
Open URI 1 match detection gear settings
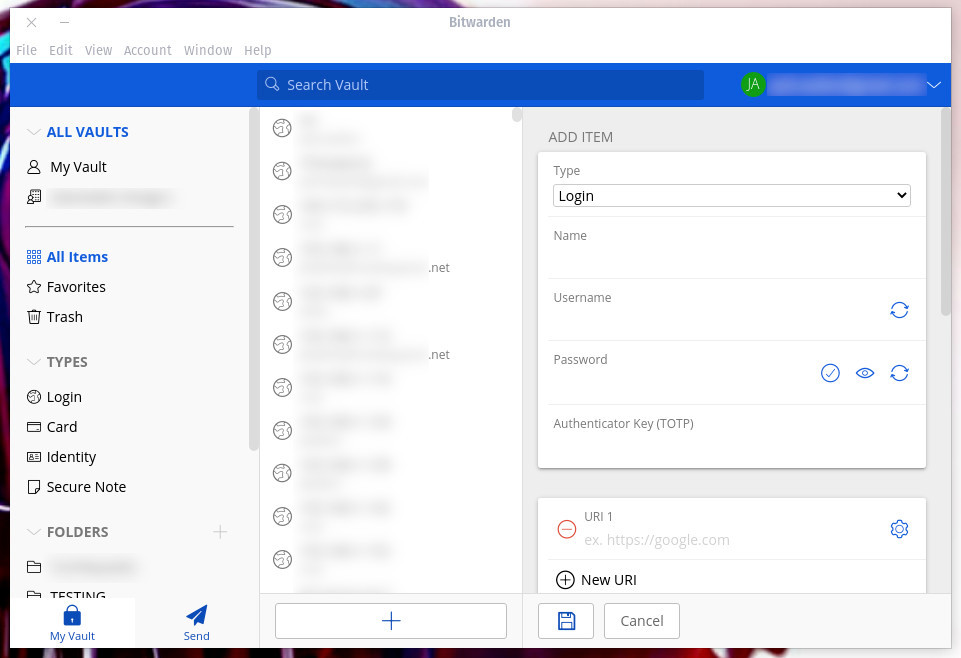tap(899, 529)
